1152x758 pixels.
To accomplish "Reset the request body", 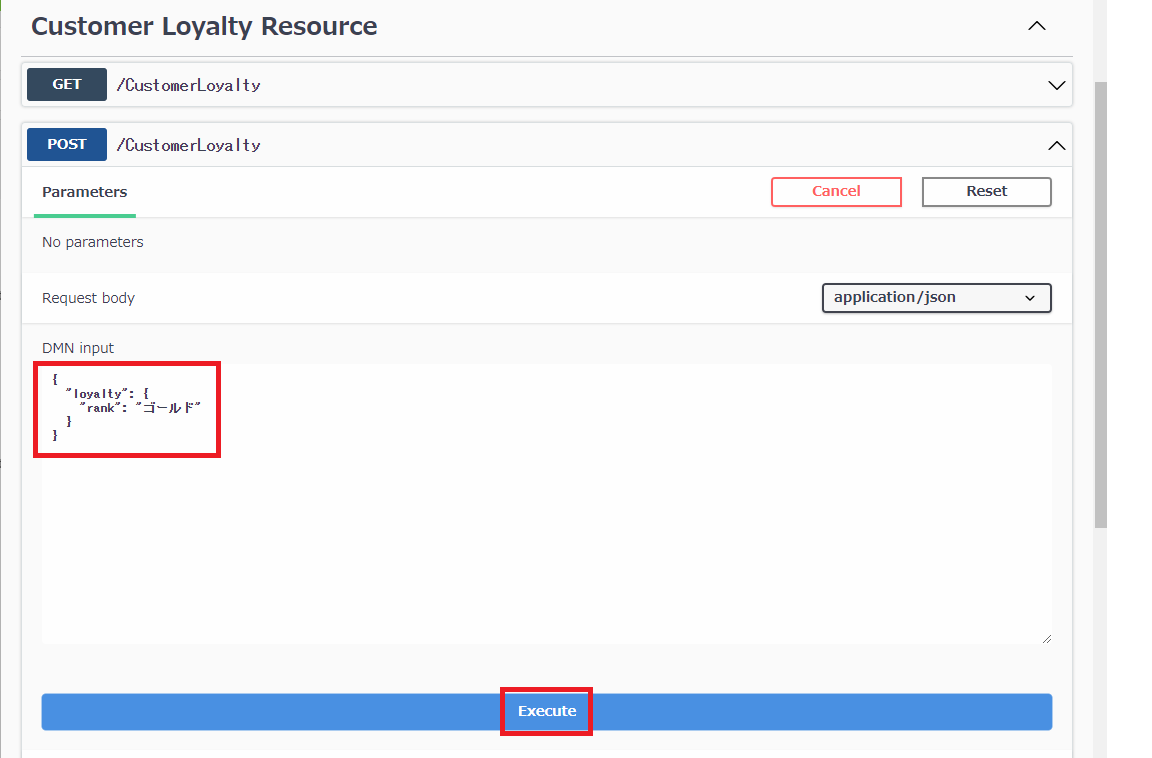I will tap(987, 192).
